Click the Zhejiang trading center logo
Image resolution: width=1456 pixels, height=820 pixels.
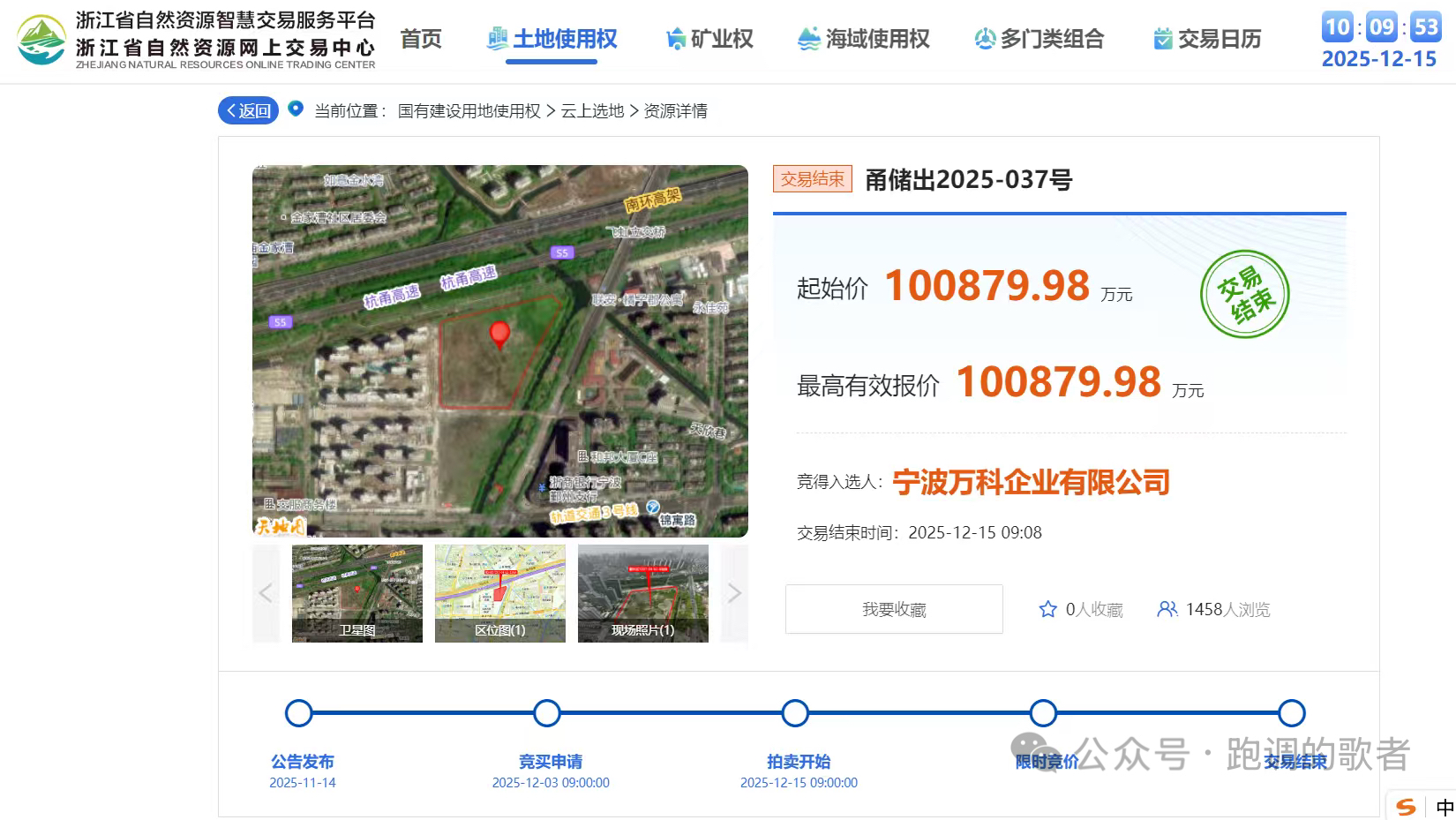click(198, 40)
